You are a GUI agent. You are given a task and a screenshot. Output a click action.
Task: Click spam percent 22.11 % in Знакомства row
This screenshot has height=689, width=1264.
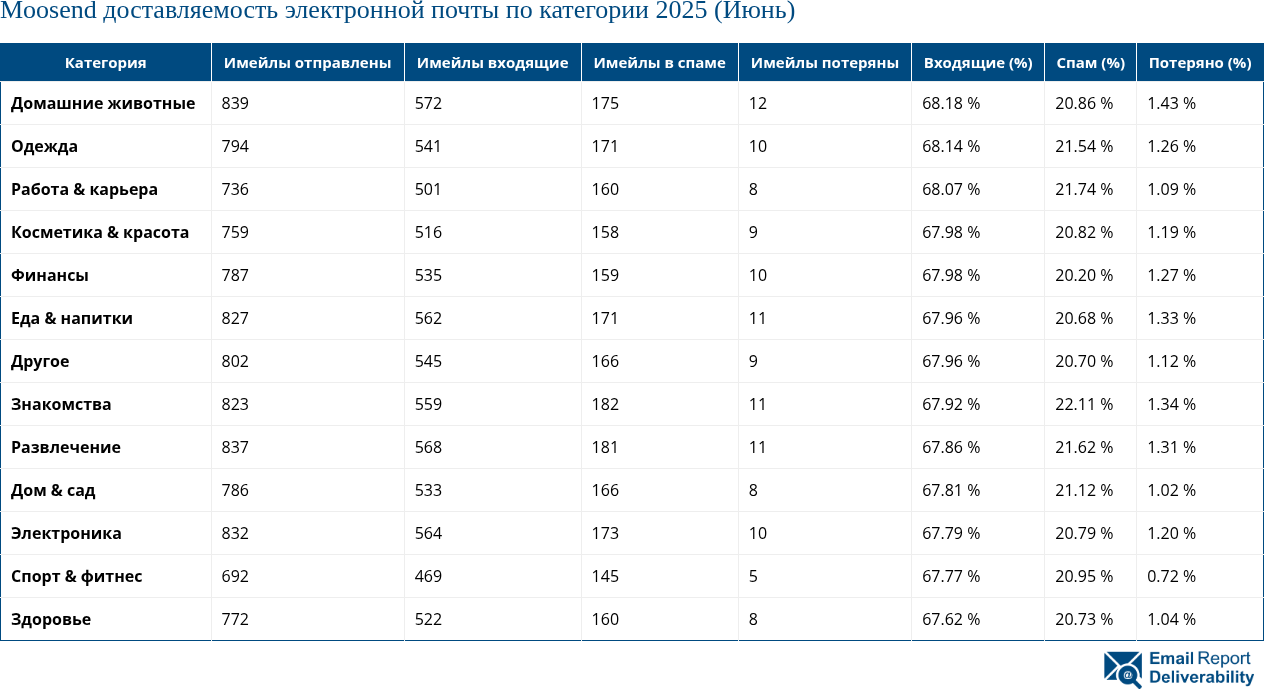coord(1084,404)
